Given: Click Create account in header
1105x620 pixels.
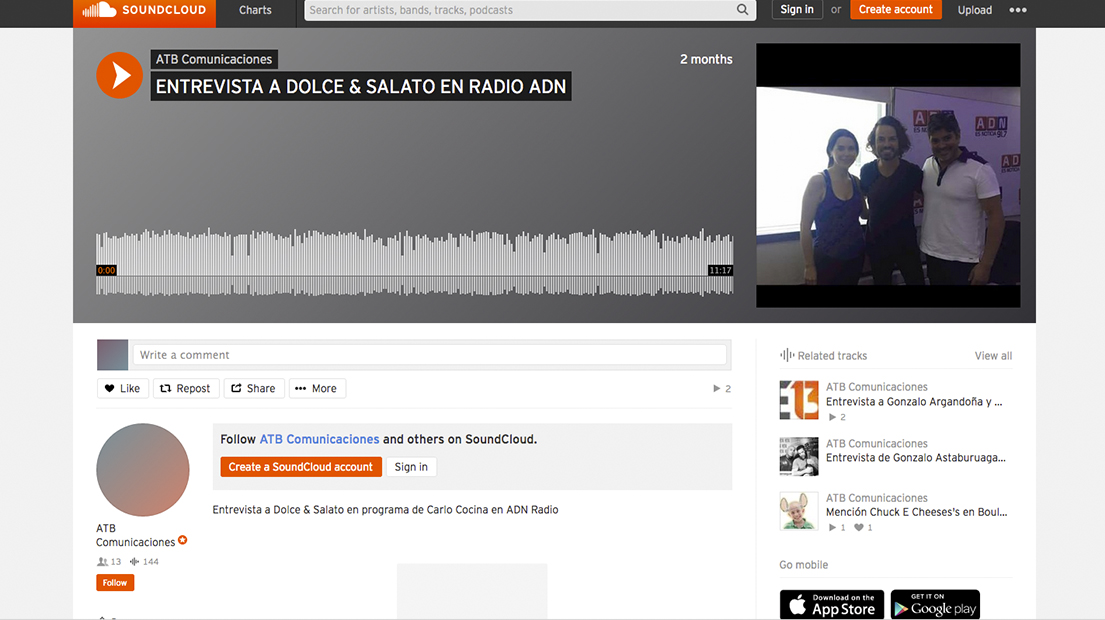Looking at the screenshot, I should coord(895,10).
